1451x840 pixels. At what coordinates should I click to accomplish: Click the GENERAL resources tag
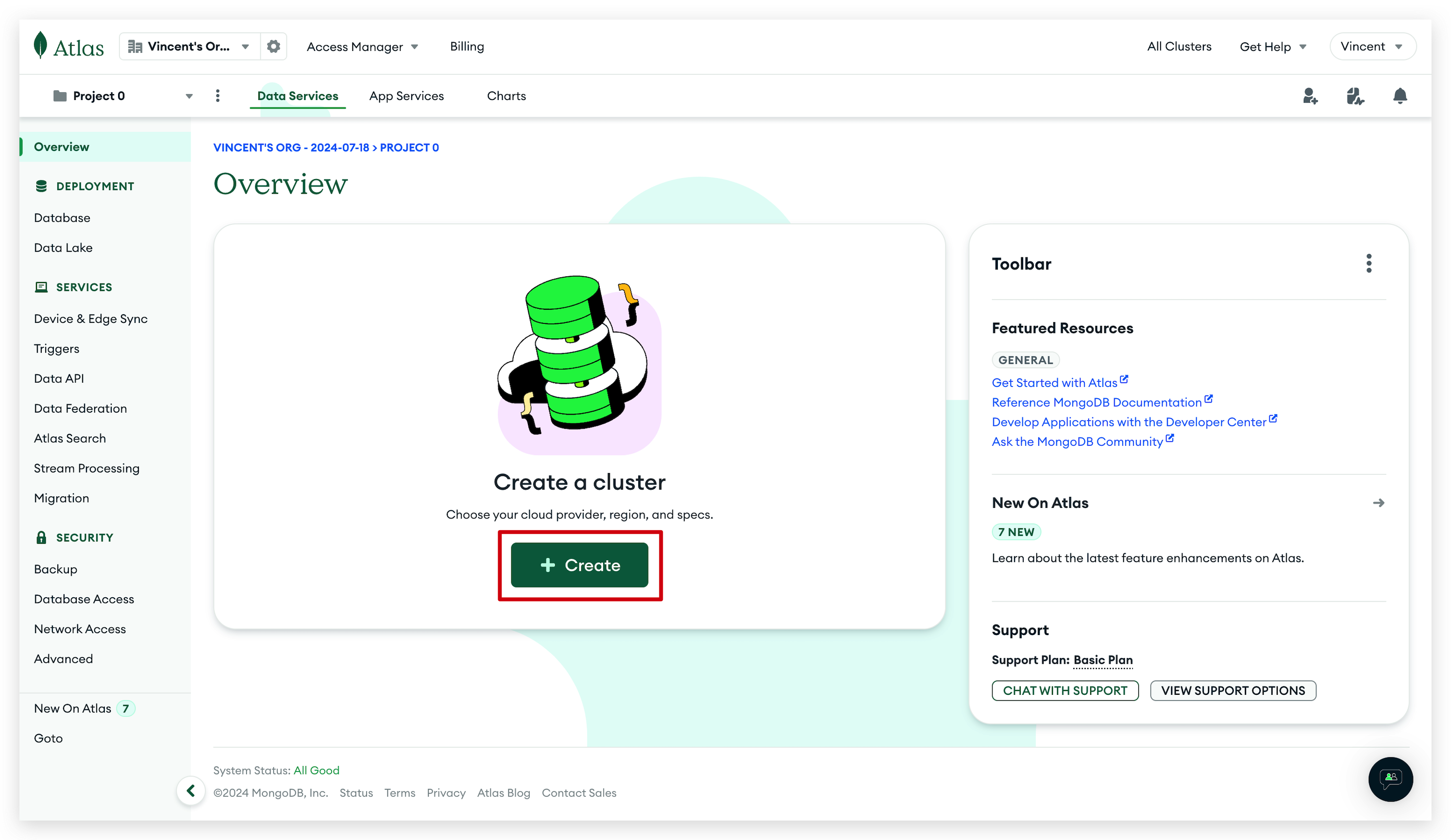click(x=1026, y=360)
